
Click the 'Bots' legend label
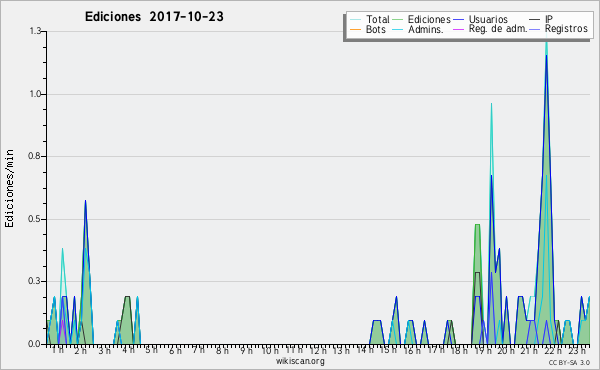[375, 29]
